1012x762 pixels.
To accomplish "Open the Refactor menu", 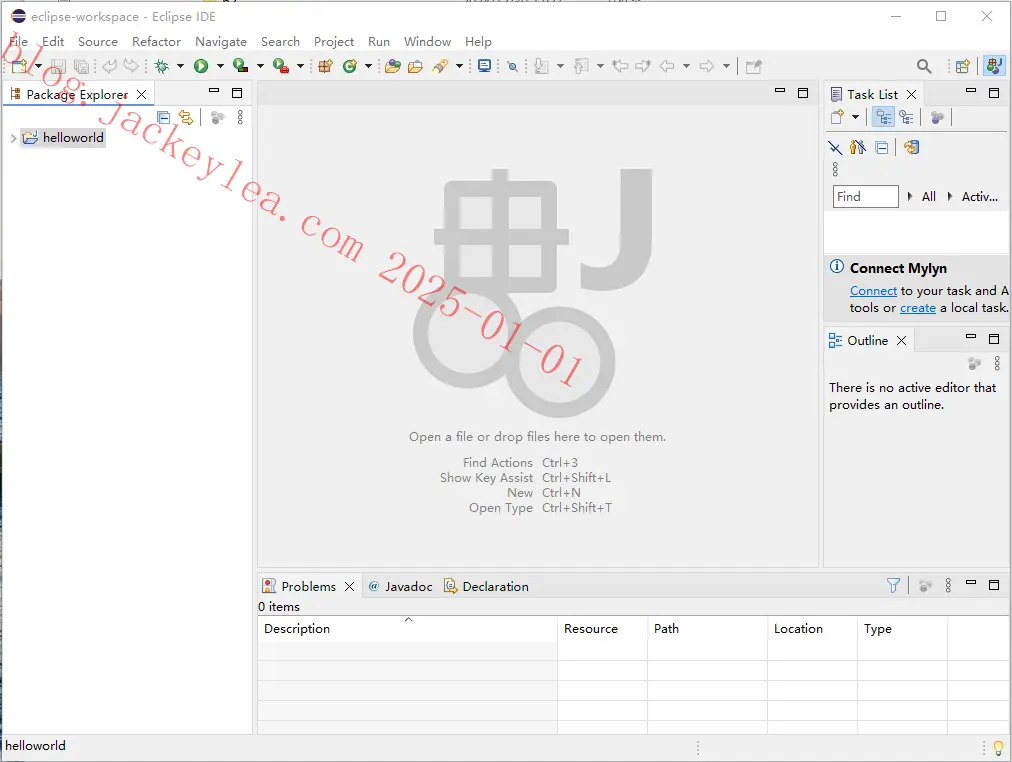I will (156, 41).
